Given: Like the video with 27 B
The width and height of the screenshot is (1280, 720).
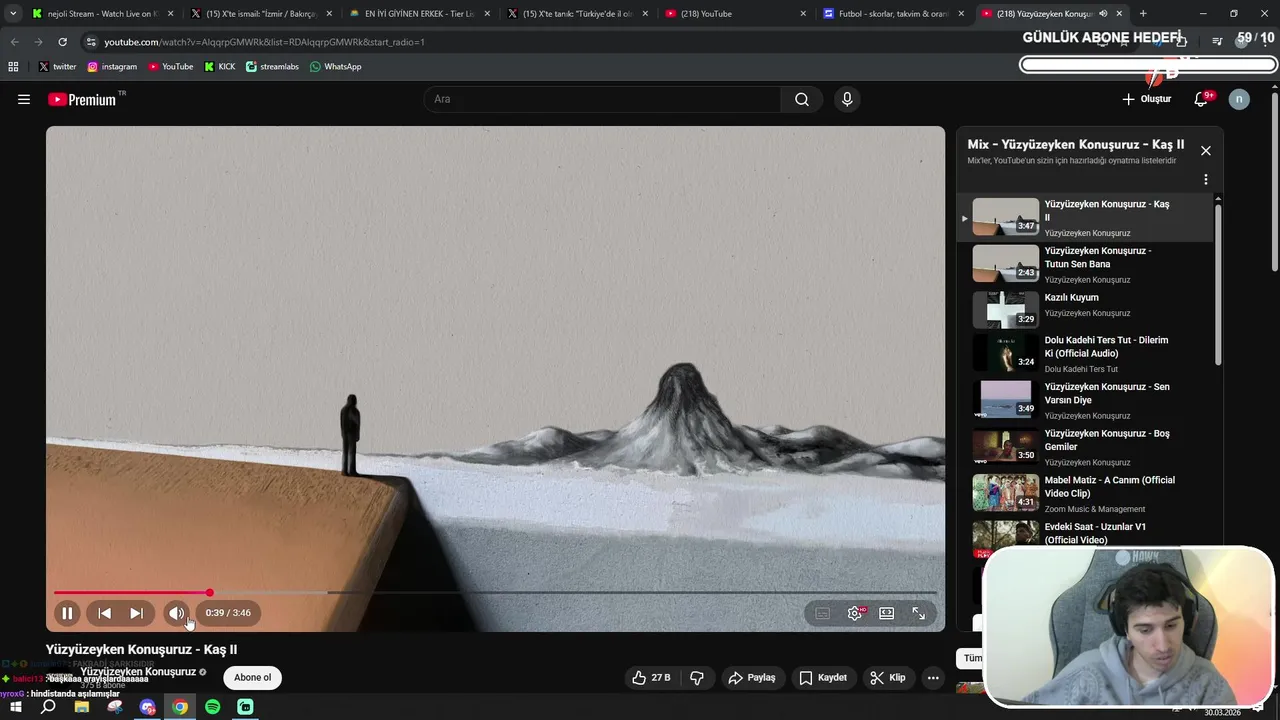Looking at the screenshot, I should click(x=651, y=678).
